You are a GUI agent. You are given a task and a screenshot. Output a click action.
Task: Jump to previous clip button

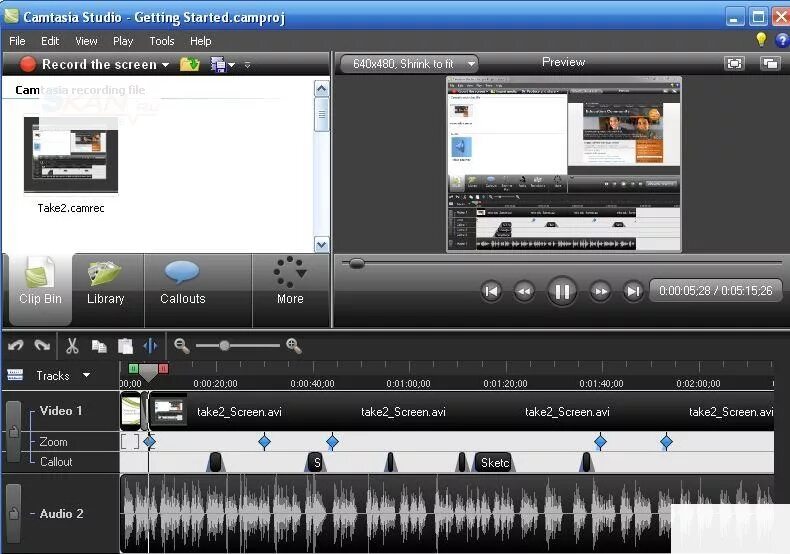coord(491,291)
